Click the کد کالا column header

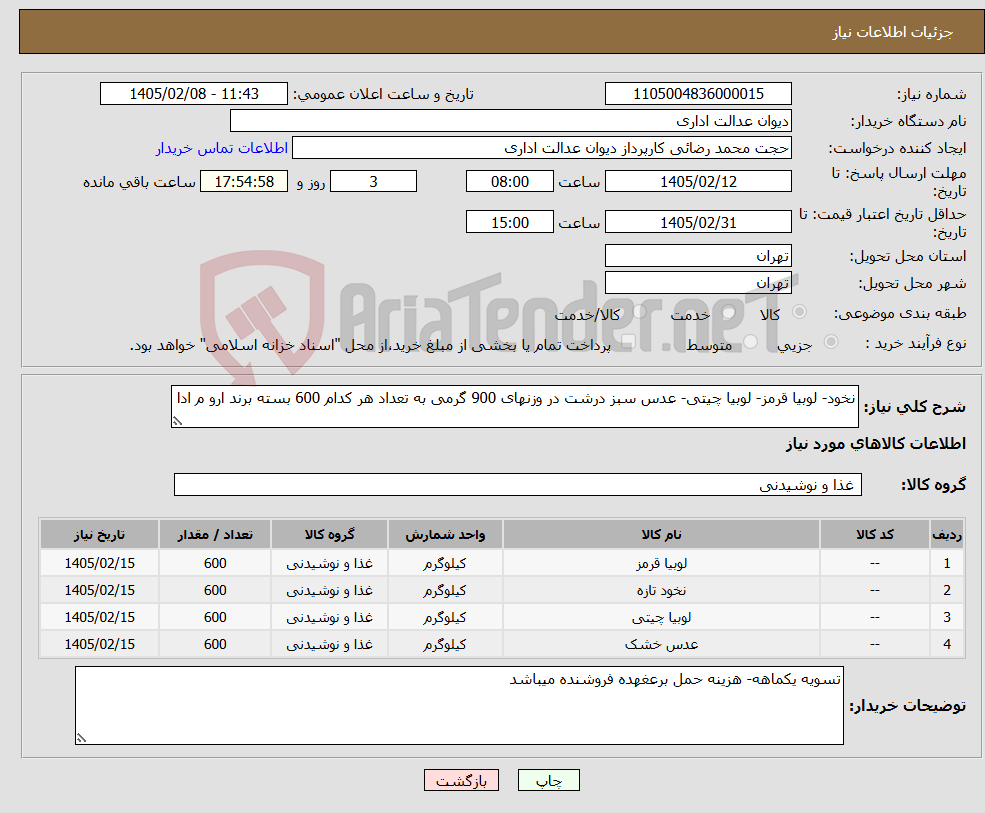click(874, 535)
